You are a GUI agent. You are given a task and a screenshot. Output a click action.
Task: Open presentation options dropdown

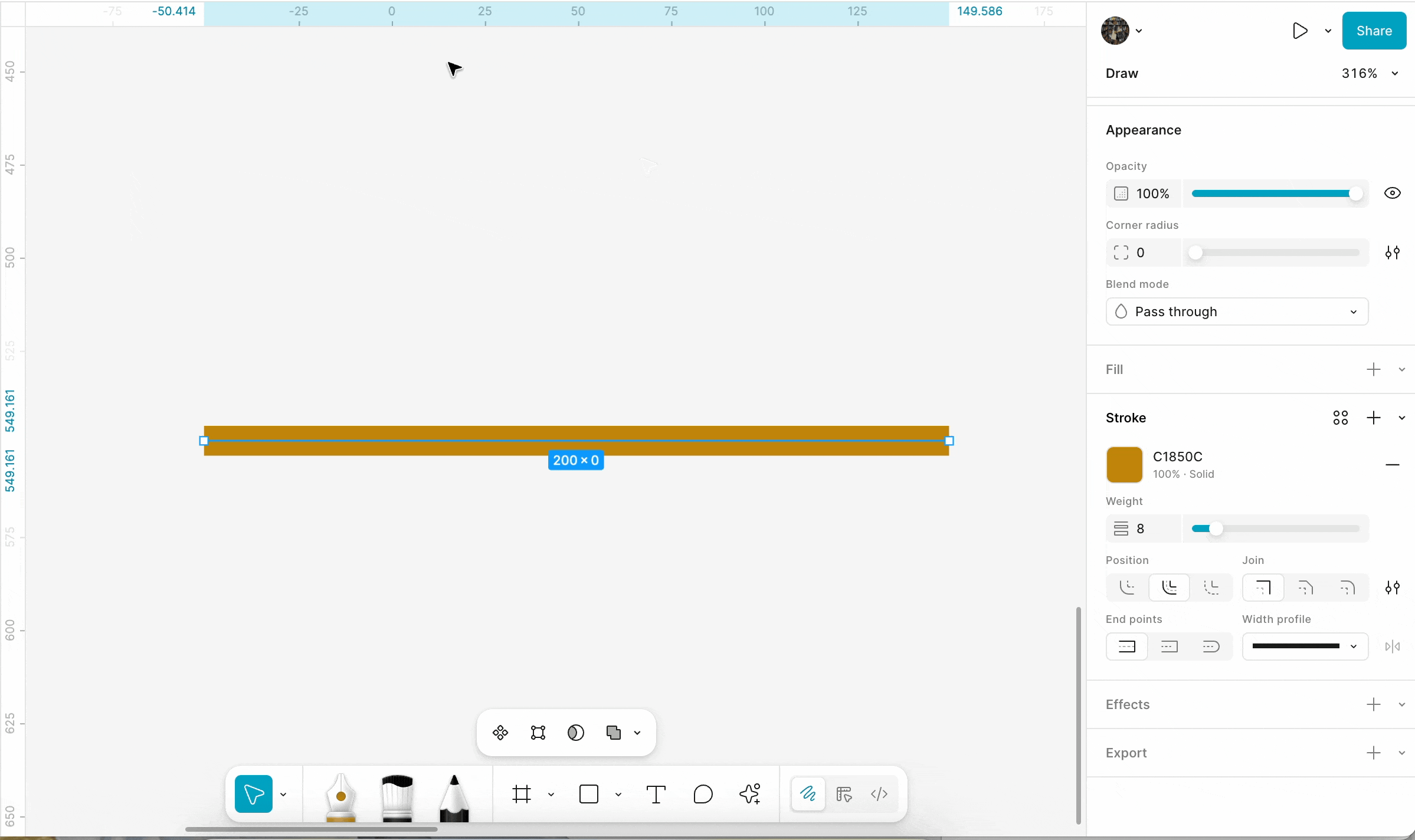[1328, 31]
